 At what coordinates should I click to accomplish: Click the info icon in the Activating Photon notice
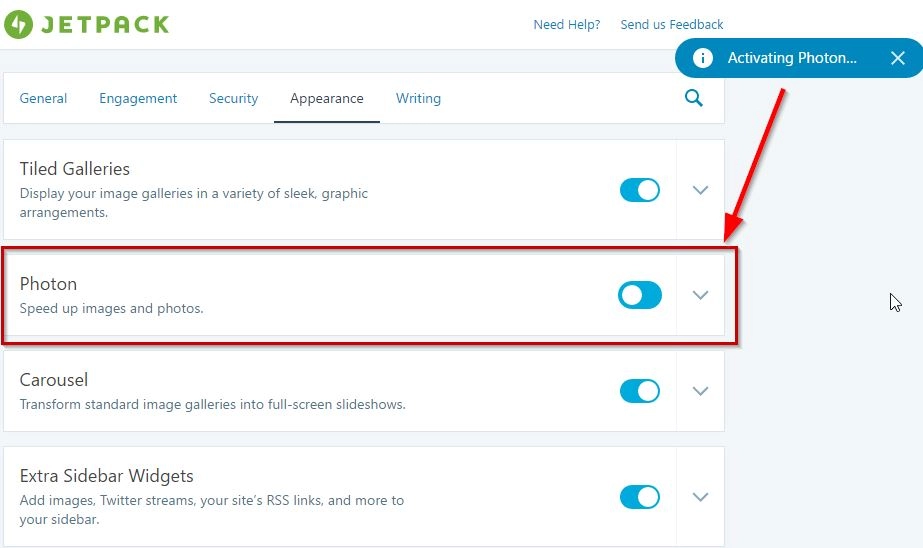tap(702, 58)
